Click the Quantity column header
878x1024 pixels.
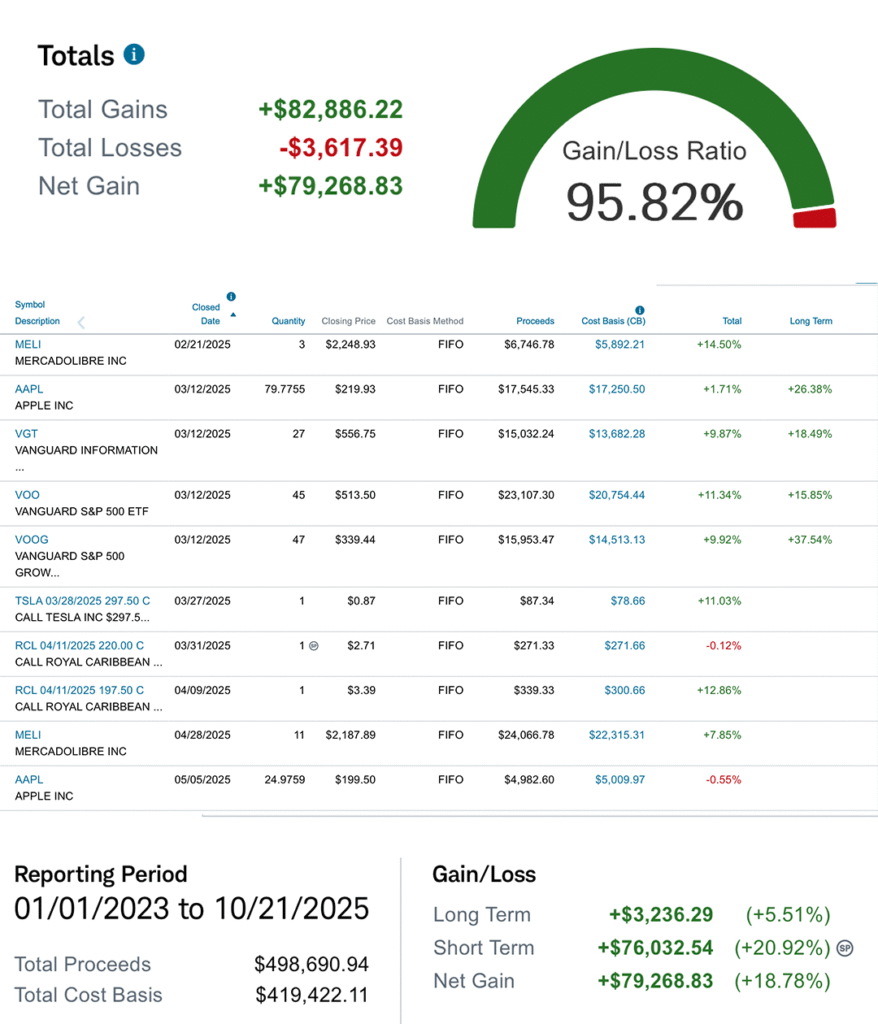288,321
